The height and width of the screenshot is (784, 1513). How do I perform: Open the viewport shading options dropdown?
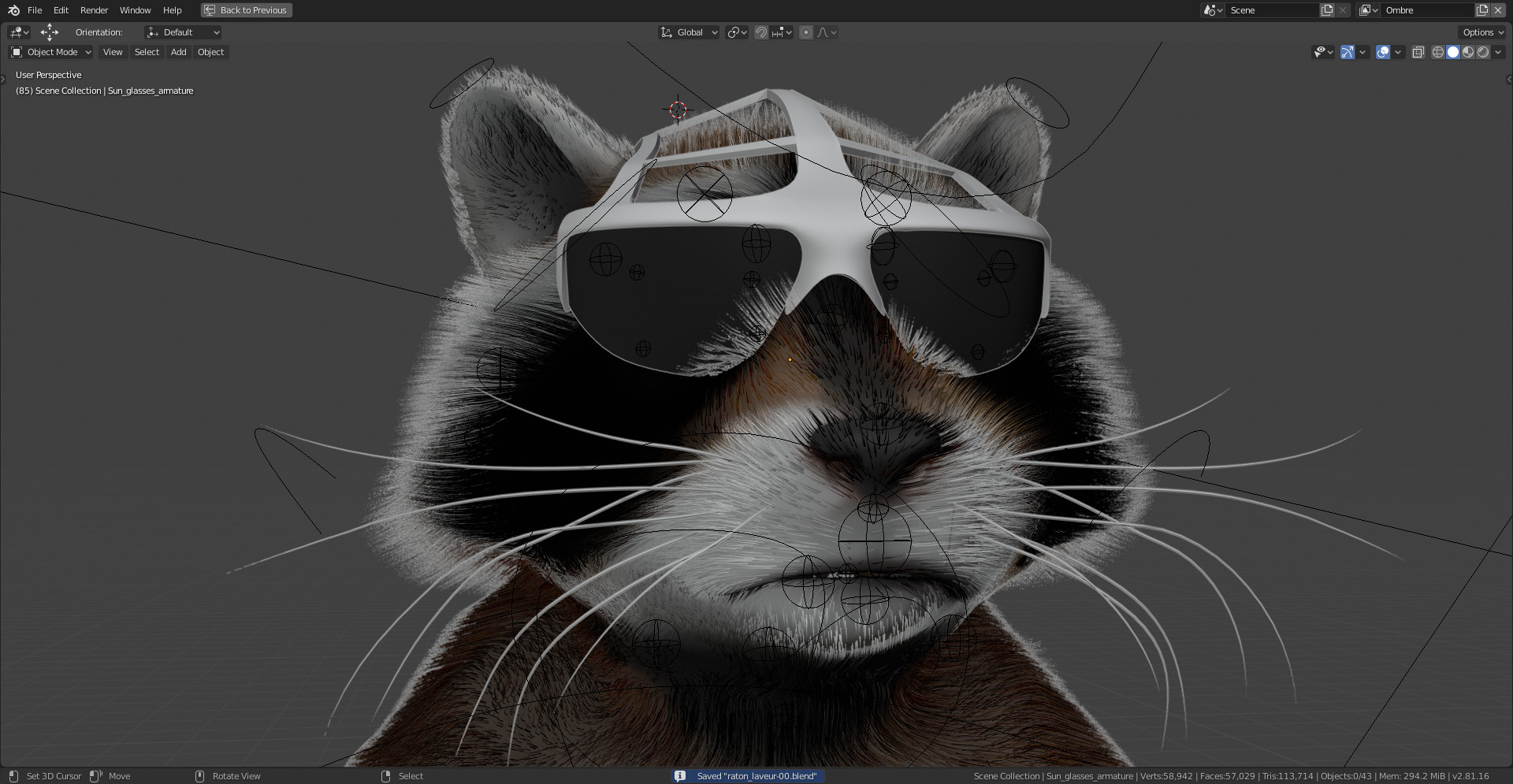point(1498,52)
